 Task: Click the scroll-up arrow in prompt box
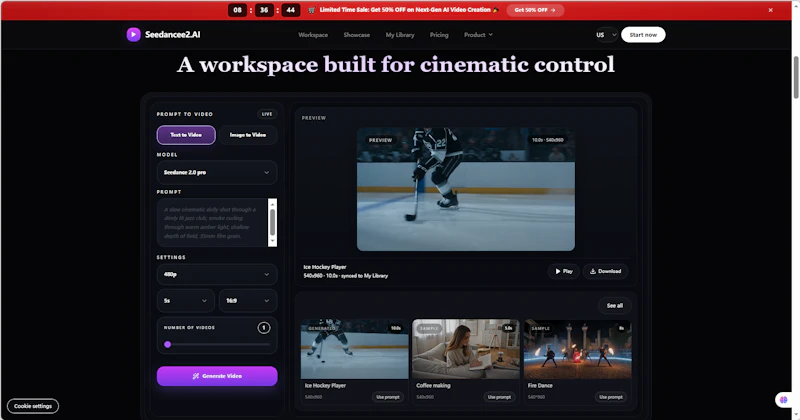click(x=272, y=204)
